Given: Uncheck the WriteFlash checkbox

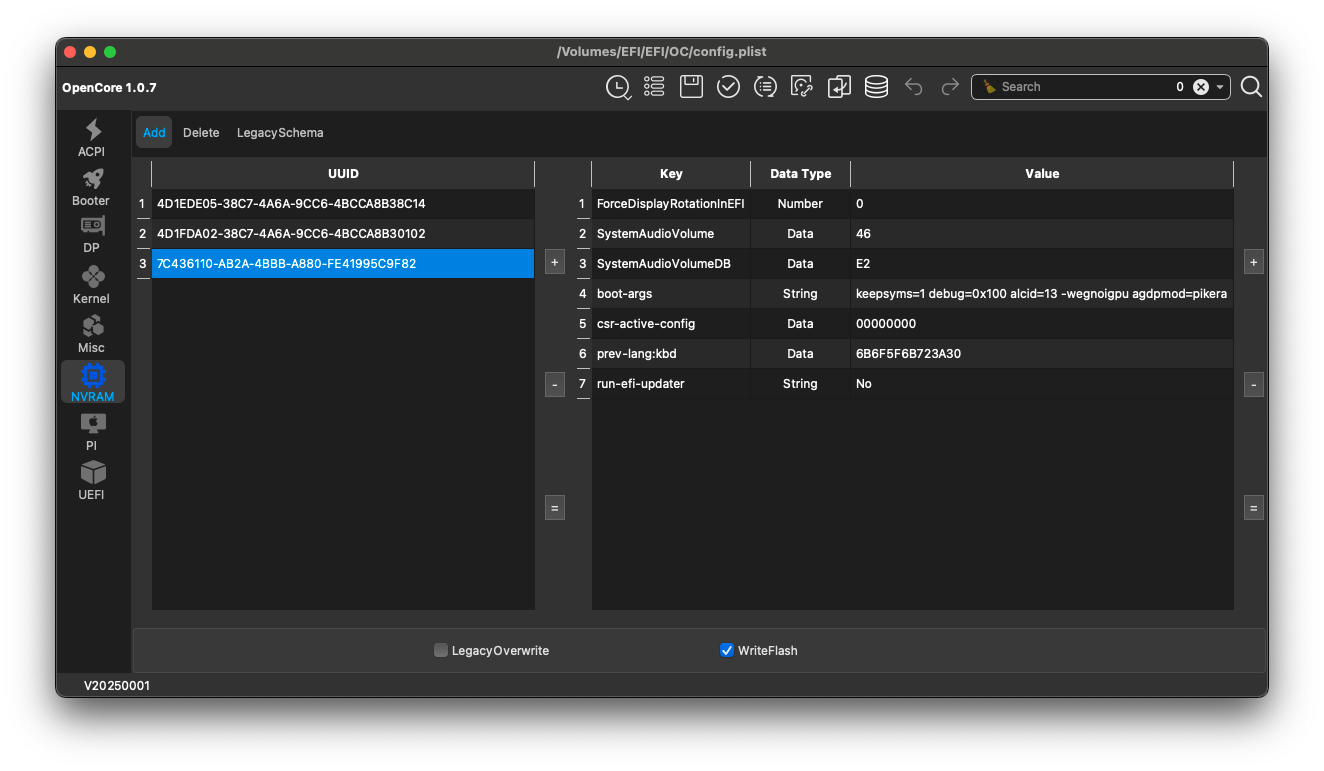Looking at the screenshot, I should 727,651.
